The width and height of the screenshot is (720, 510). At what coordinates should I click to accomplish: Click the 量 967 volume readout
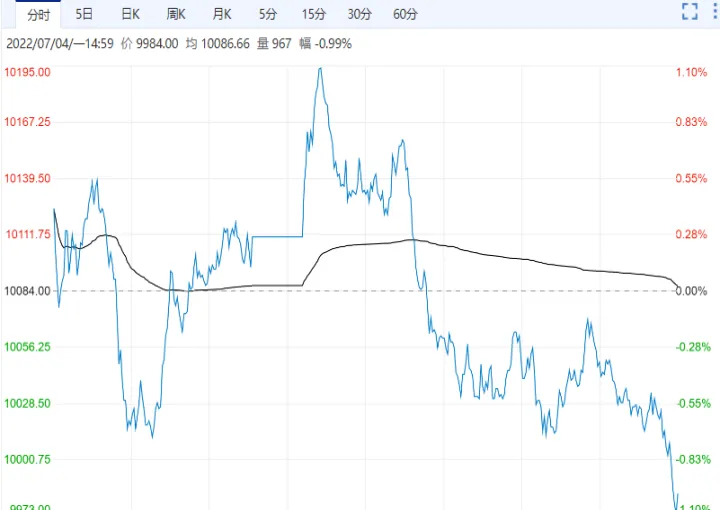(274, 44)
